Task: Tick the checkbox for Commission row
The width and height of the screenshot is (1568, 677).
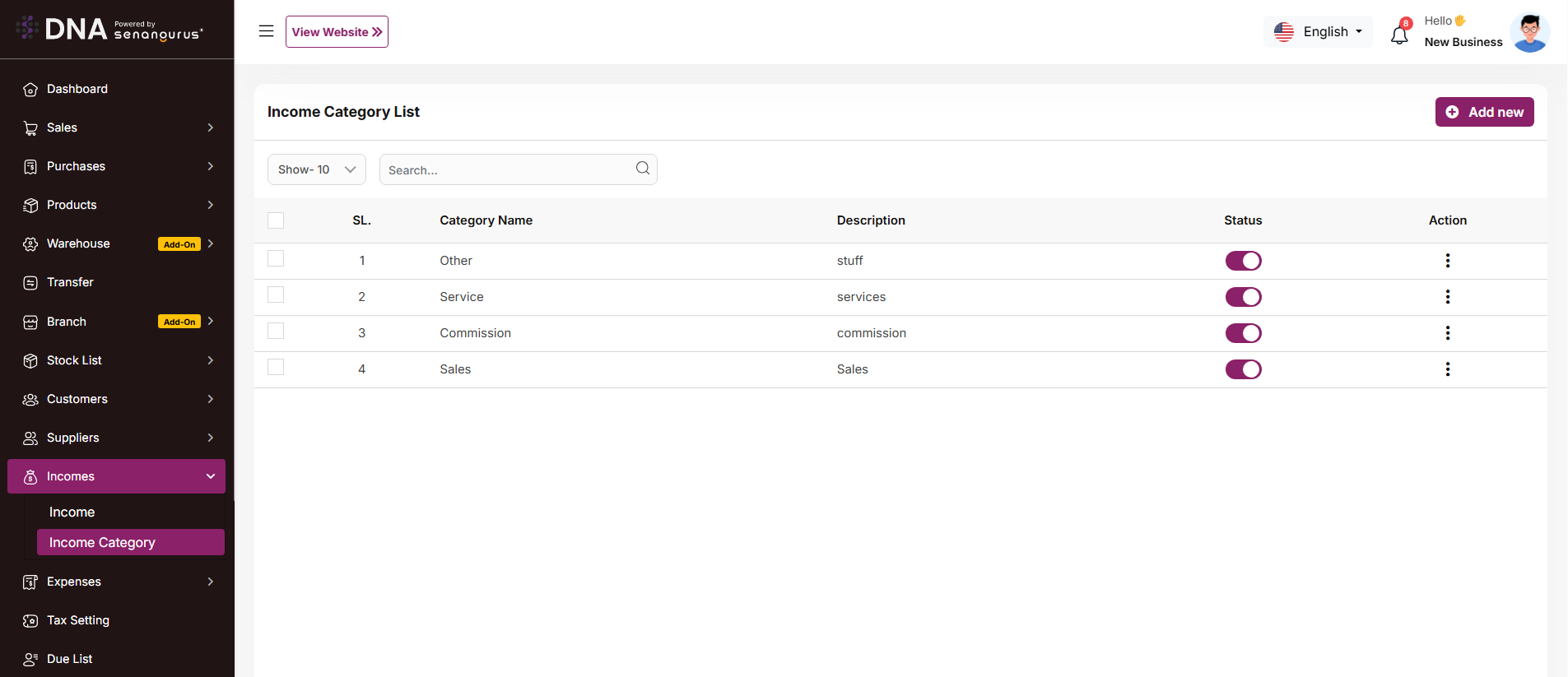Action: 276,332
